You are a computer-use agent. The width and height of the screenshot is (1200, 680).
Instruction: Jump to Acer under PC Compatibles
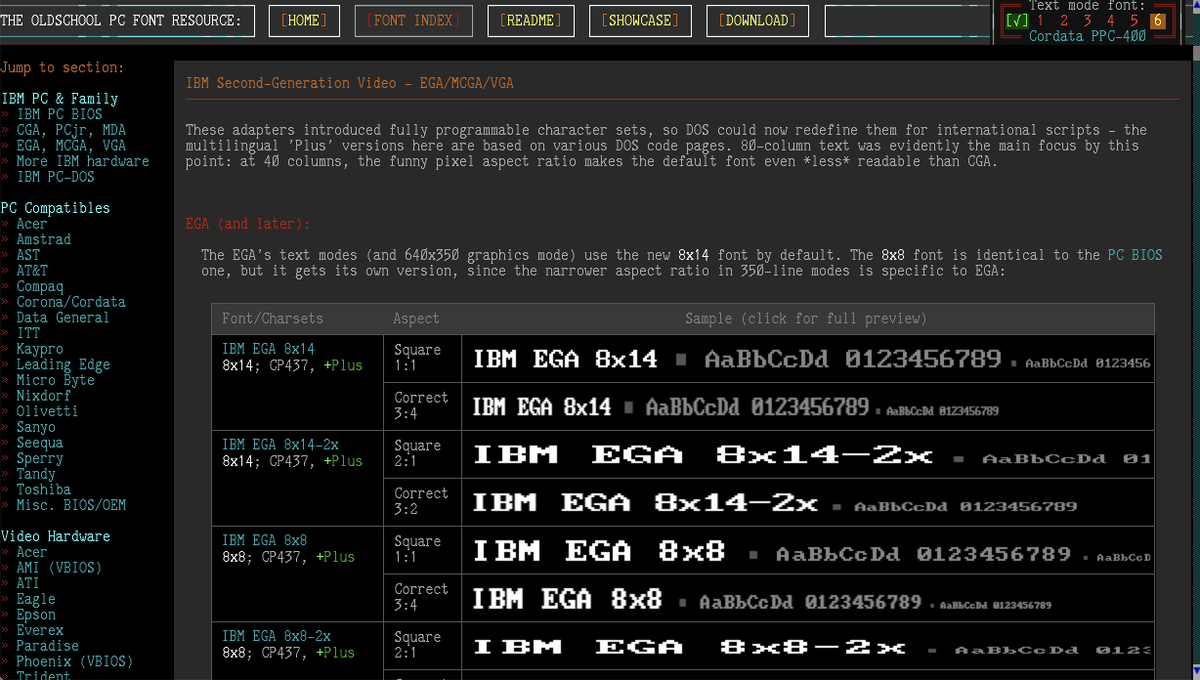click(x=31, y=224)
